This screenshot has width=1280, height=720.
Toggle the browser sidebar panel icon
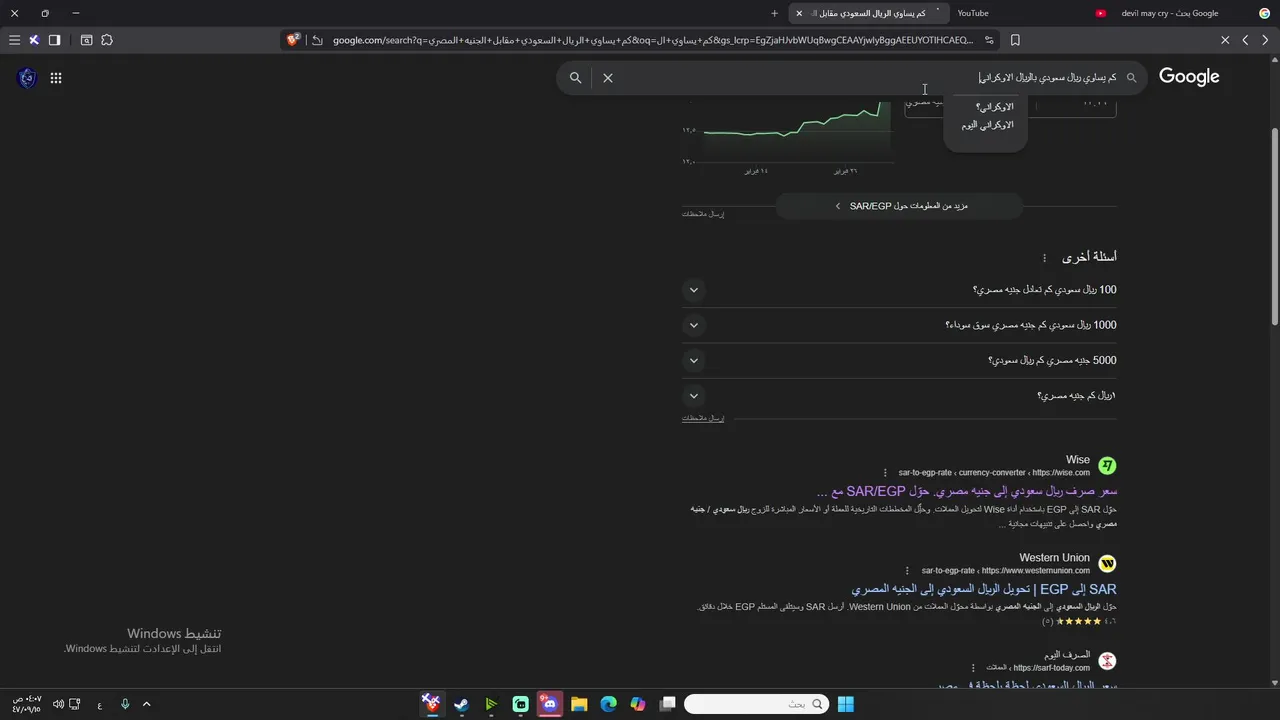(54, 40)
